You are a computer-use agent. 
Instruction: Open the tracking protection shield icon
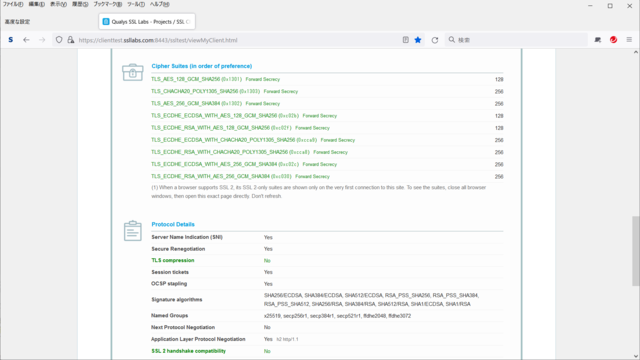coord(59,40)
